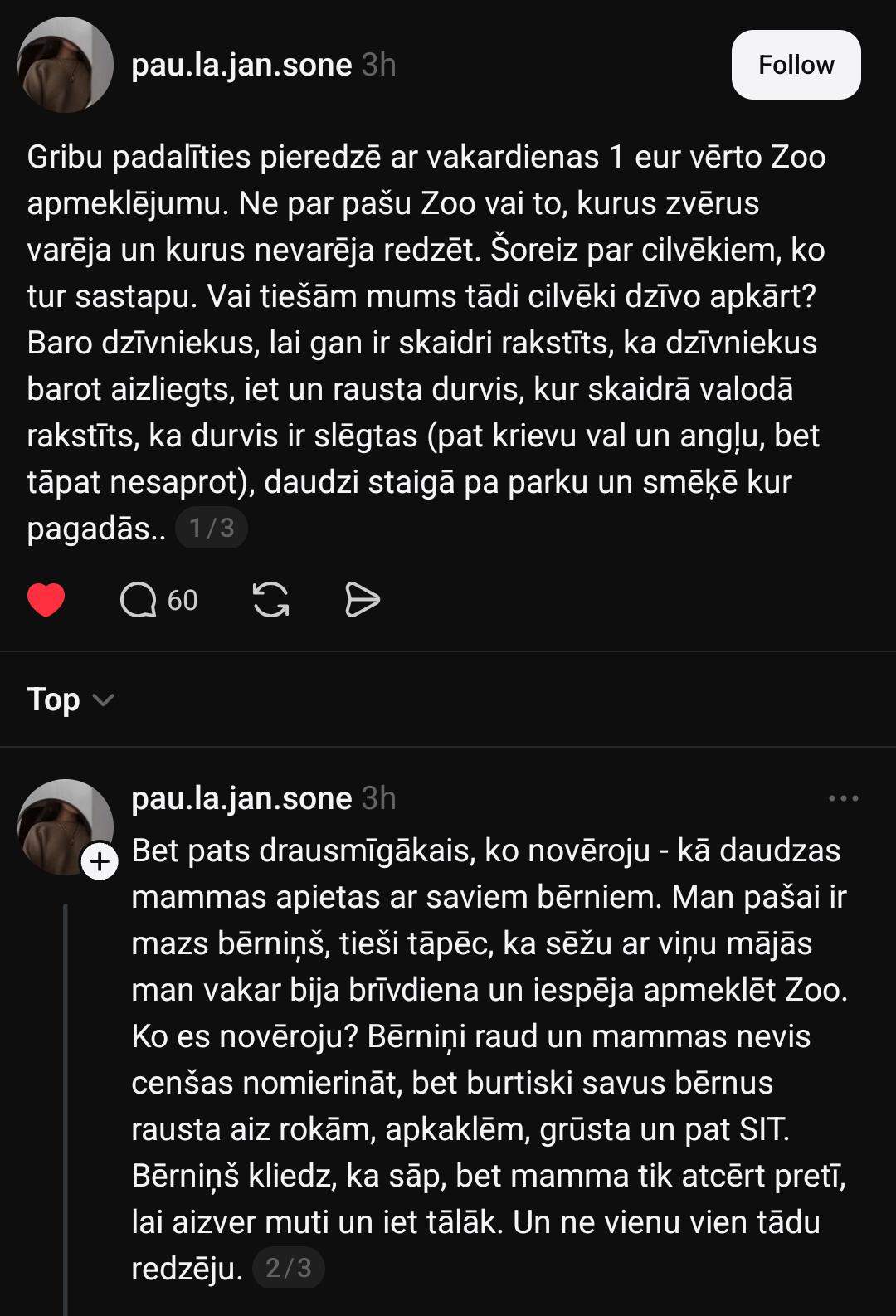Follow pau.la.jan.sone with the Follow button

coord(796,65)
